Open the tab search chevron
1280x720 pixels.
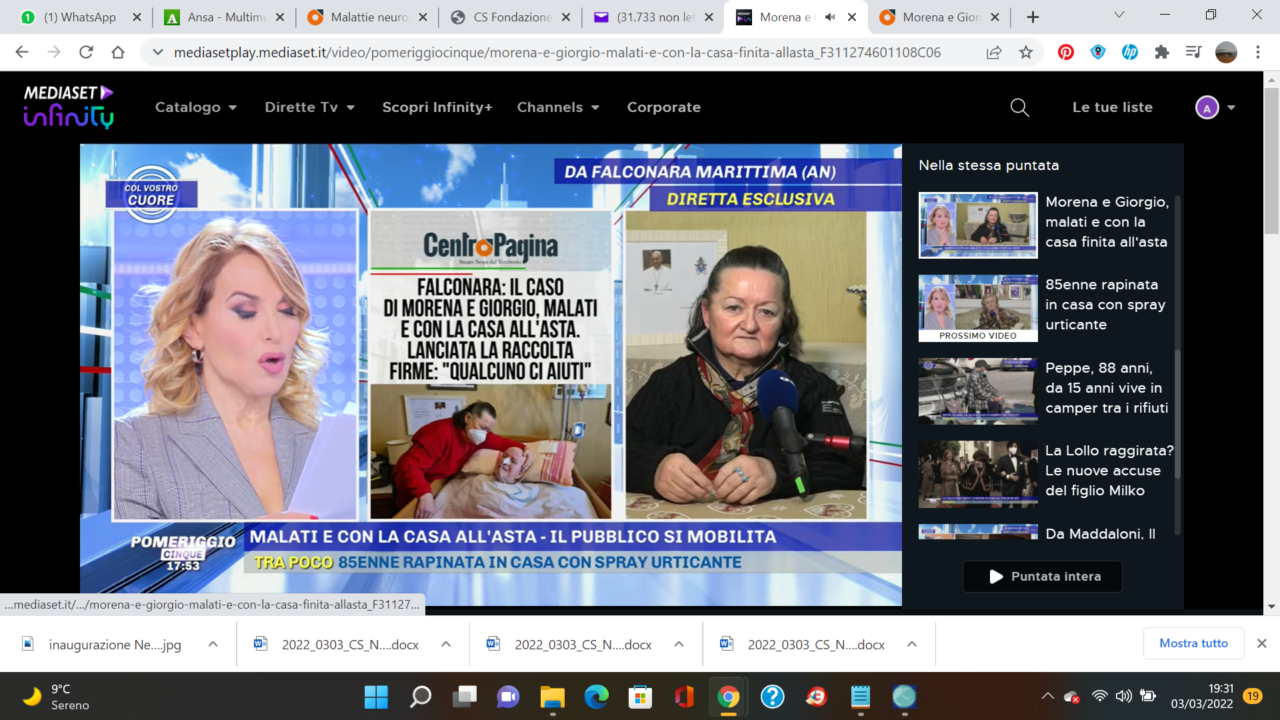[1119, 15]
